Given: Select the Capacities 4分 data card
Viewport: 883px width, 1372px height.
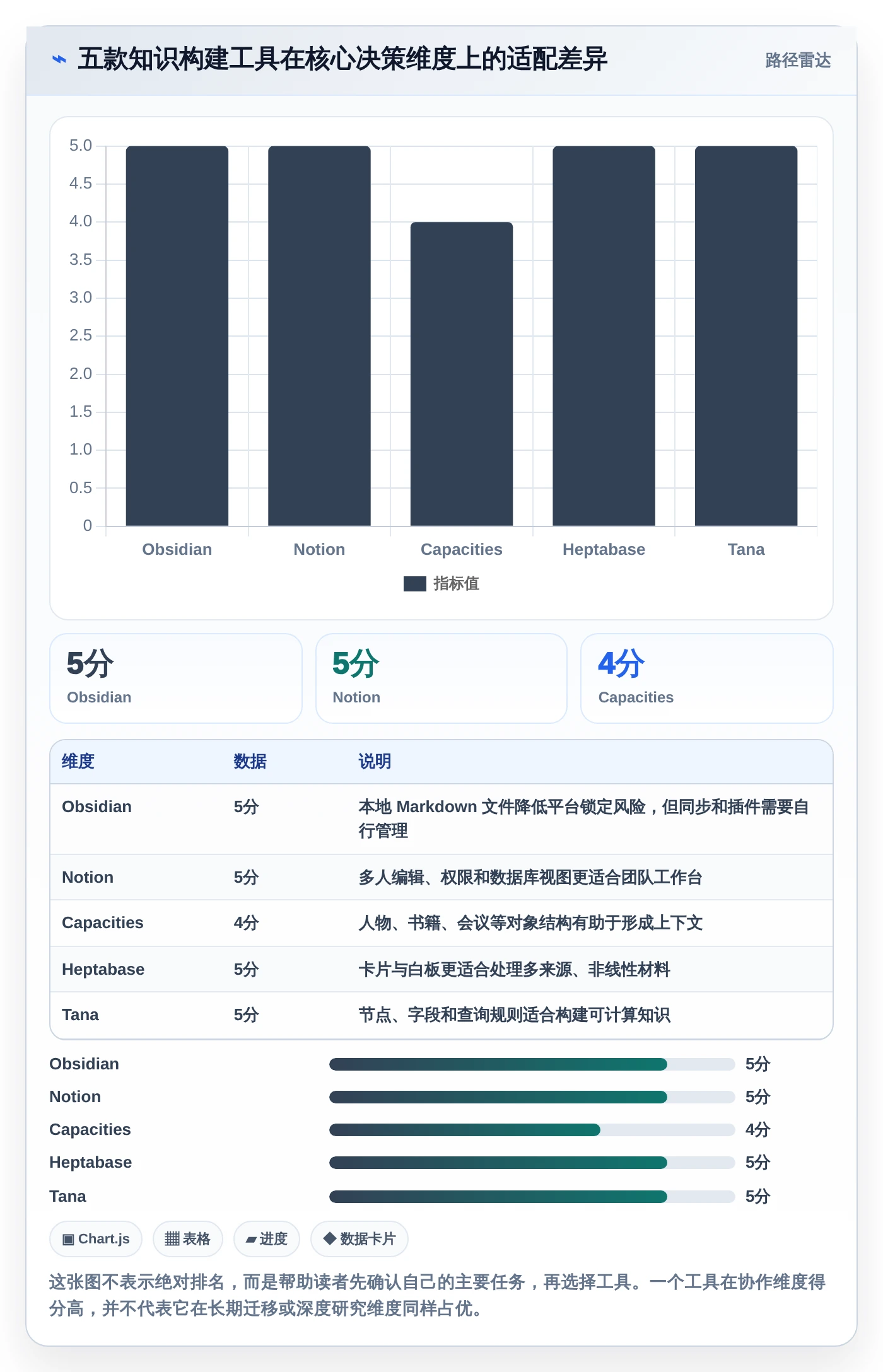Looking at the screenshot, I should point(707,678).
